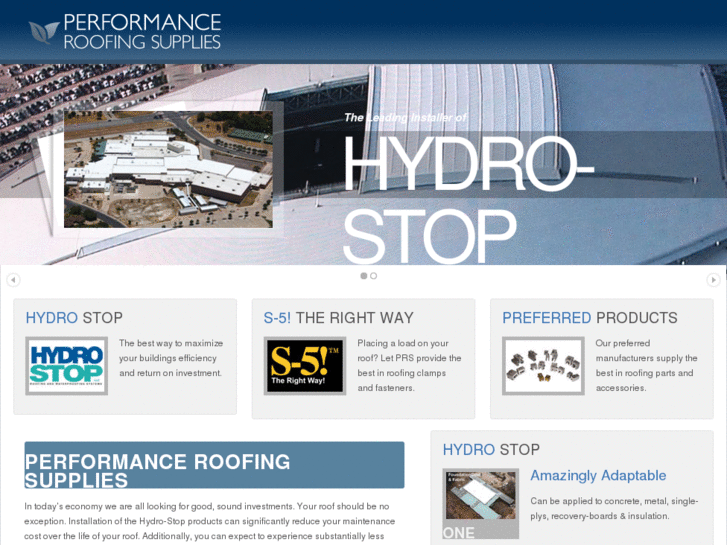727x545 pixels.
Task: Click 'Placing a load on your roof?' text
Action: point(409,365)
